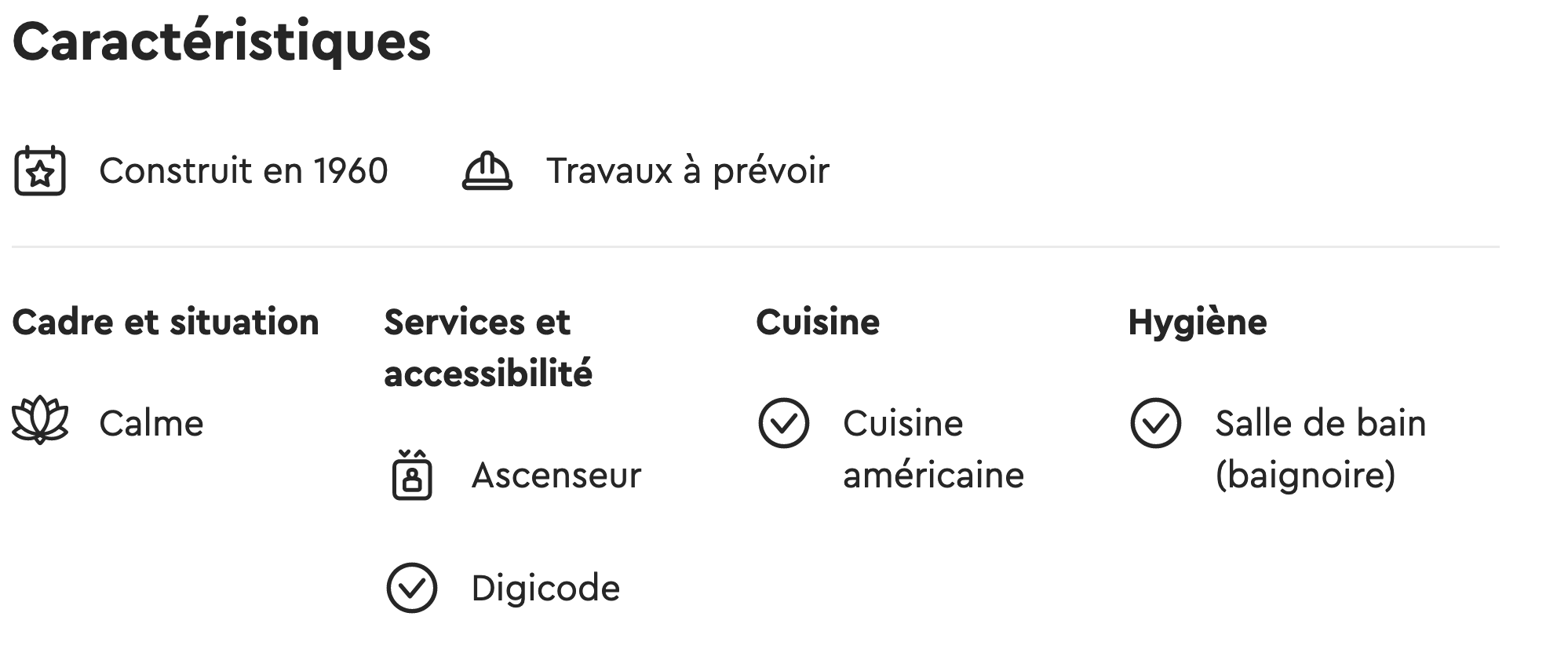Select the 'Construit en 1960' text
The width and height of the screenshot is (1568, 653).
click(243, 171)
